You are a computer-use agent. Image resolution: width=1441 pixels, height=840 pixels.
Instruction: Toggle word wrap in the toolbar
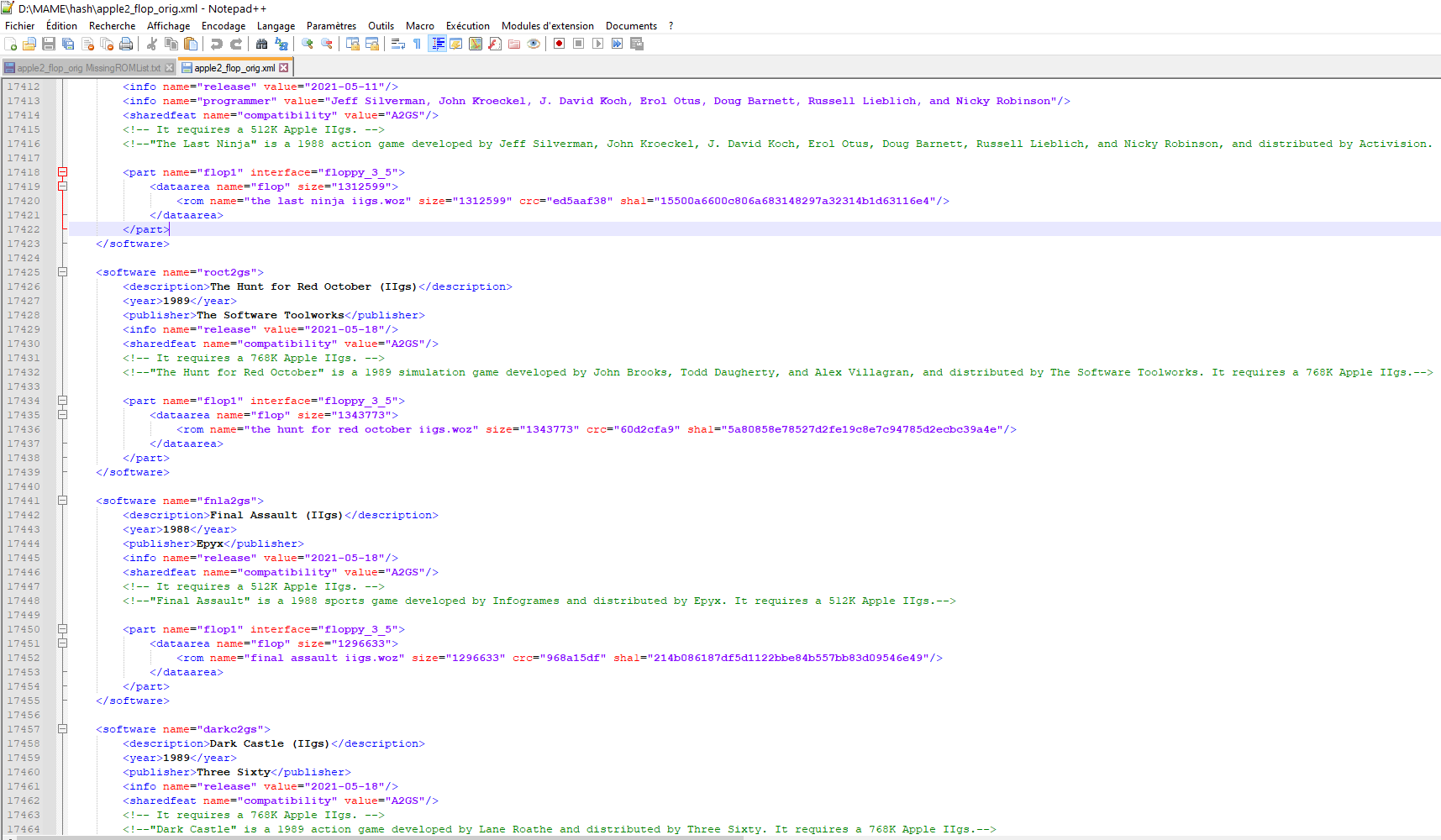coord(398,44)
